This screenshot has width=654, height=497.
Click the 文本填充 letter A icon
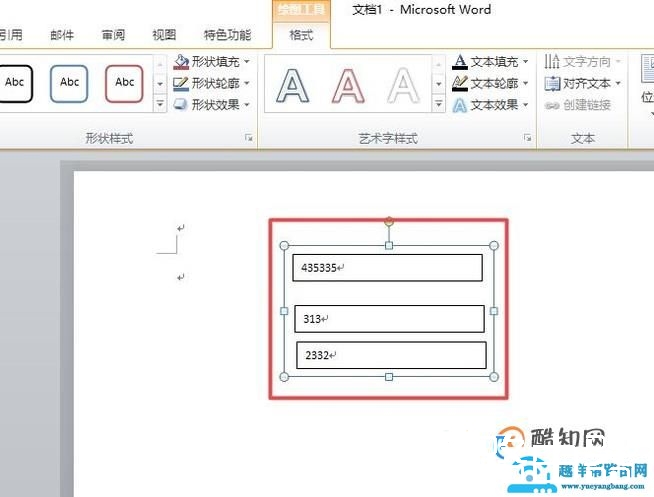(x=460, y=62)
